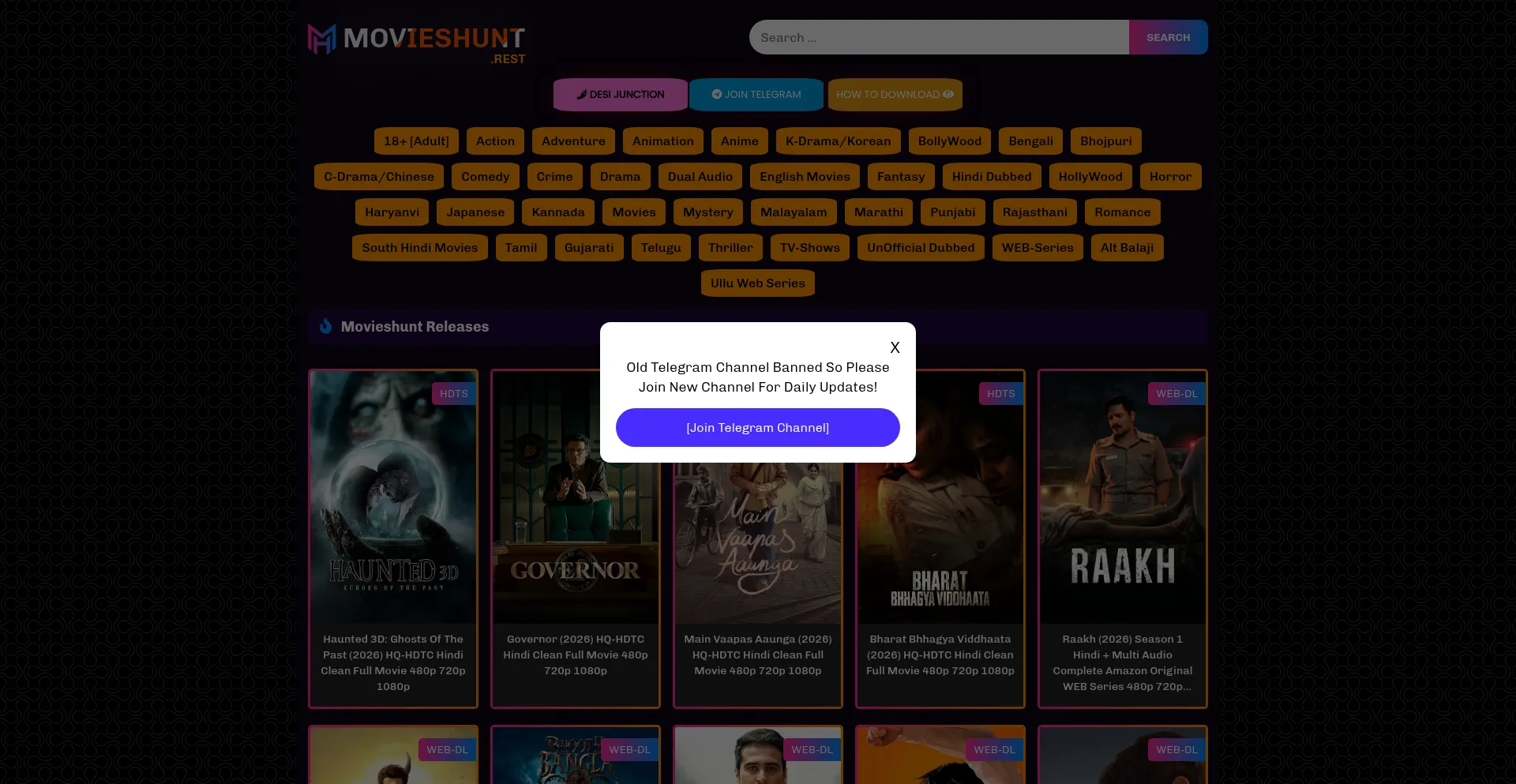
Task: Click the MoviesHunt logo
Action: (416, 42)
